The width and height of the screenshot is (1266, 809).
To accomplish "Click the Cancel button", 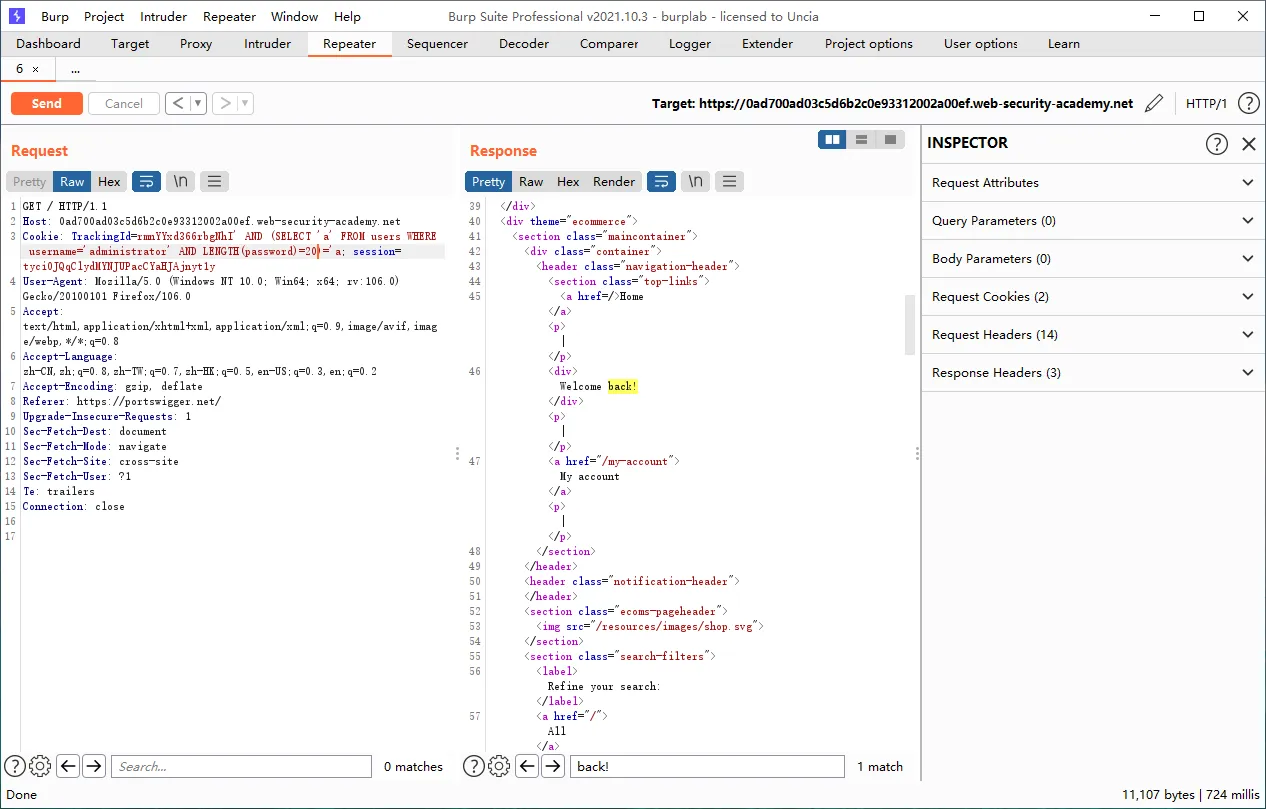I will [x=124, y=103].
